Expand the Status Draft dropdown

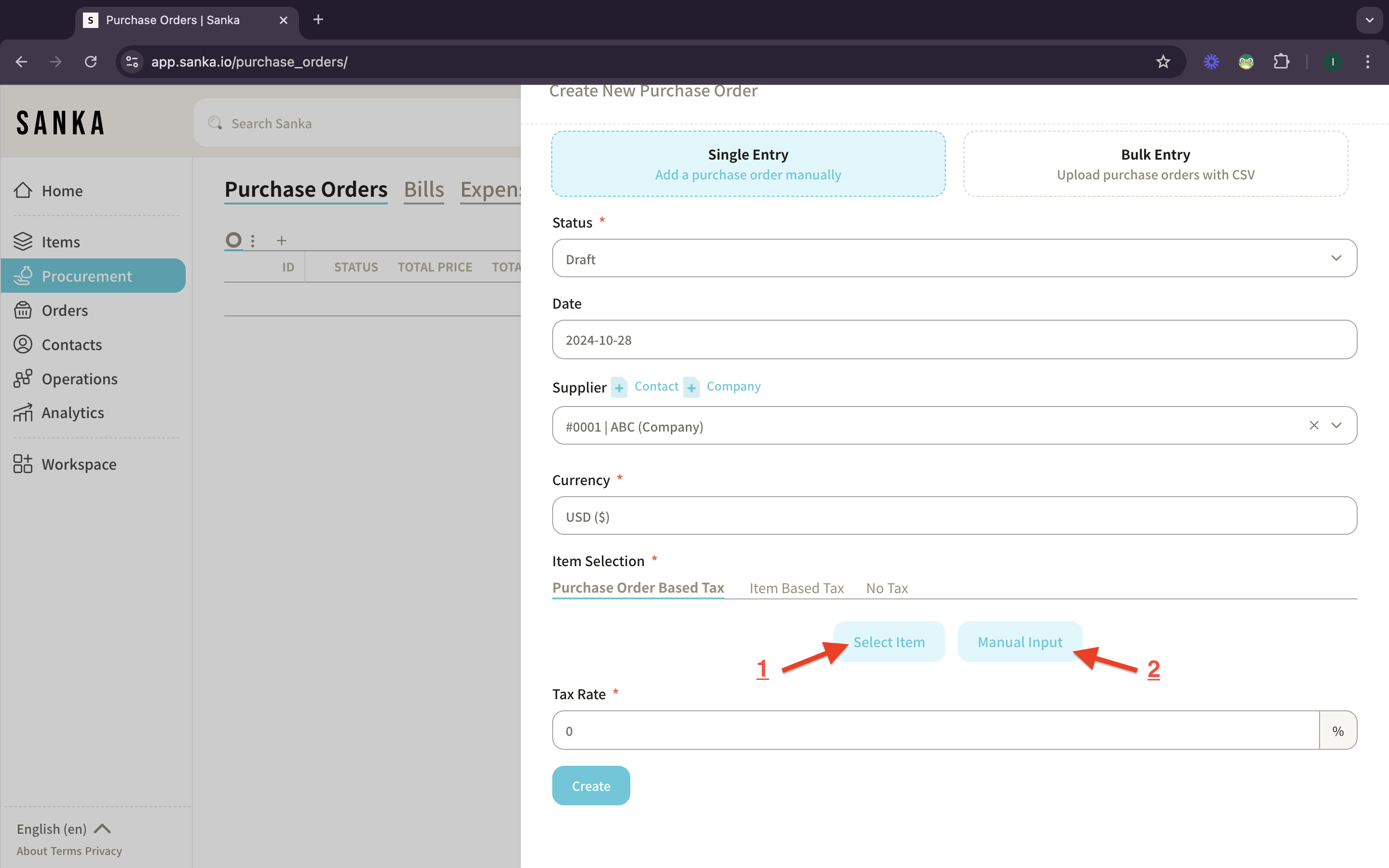(x=1336, y=258)
